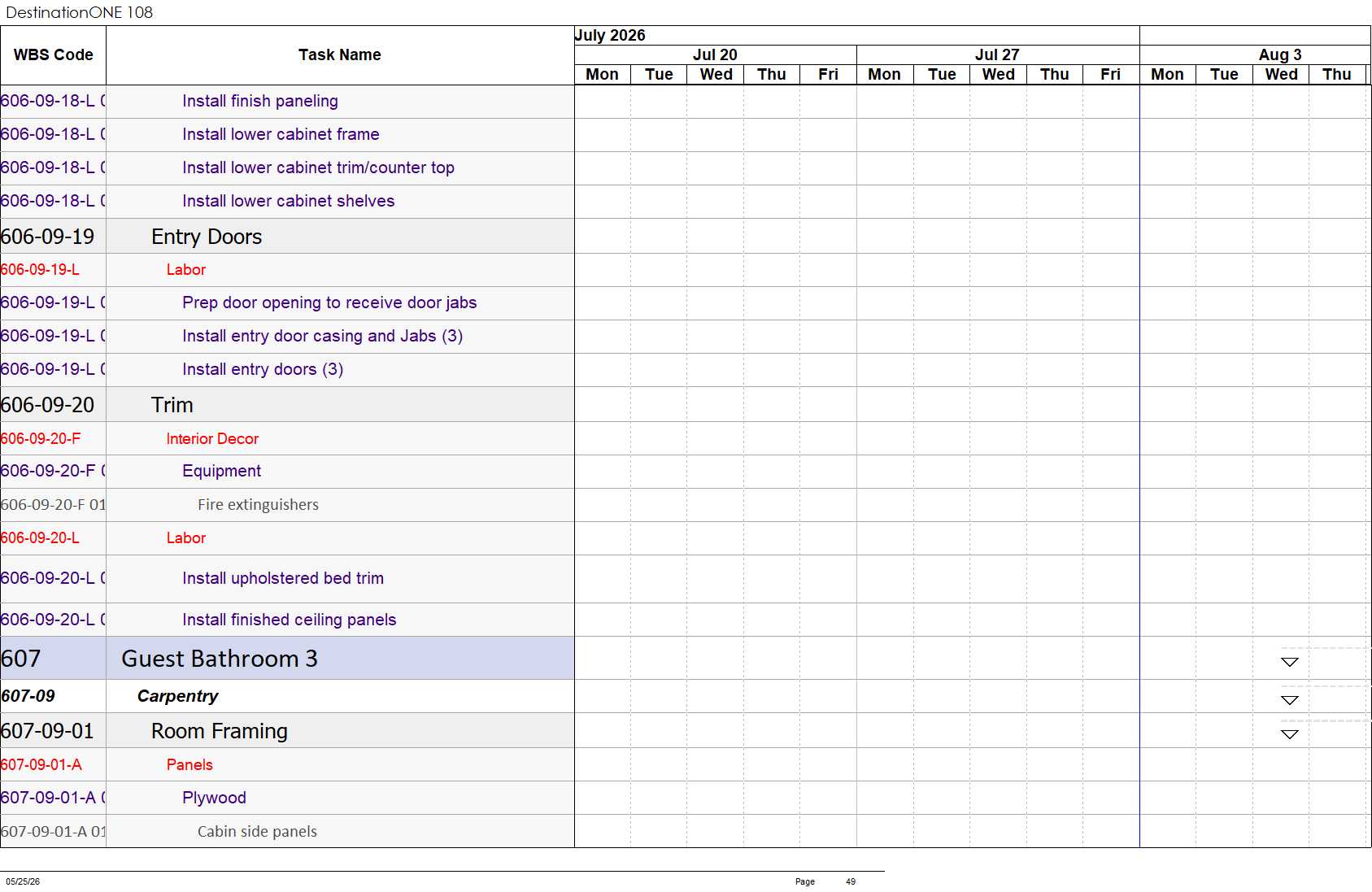Select the Install entry doors (3) task
Image resolution: width=1372 pixels, height=892 pixels.
click(263, 369)
